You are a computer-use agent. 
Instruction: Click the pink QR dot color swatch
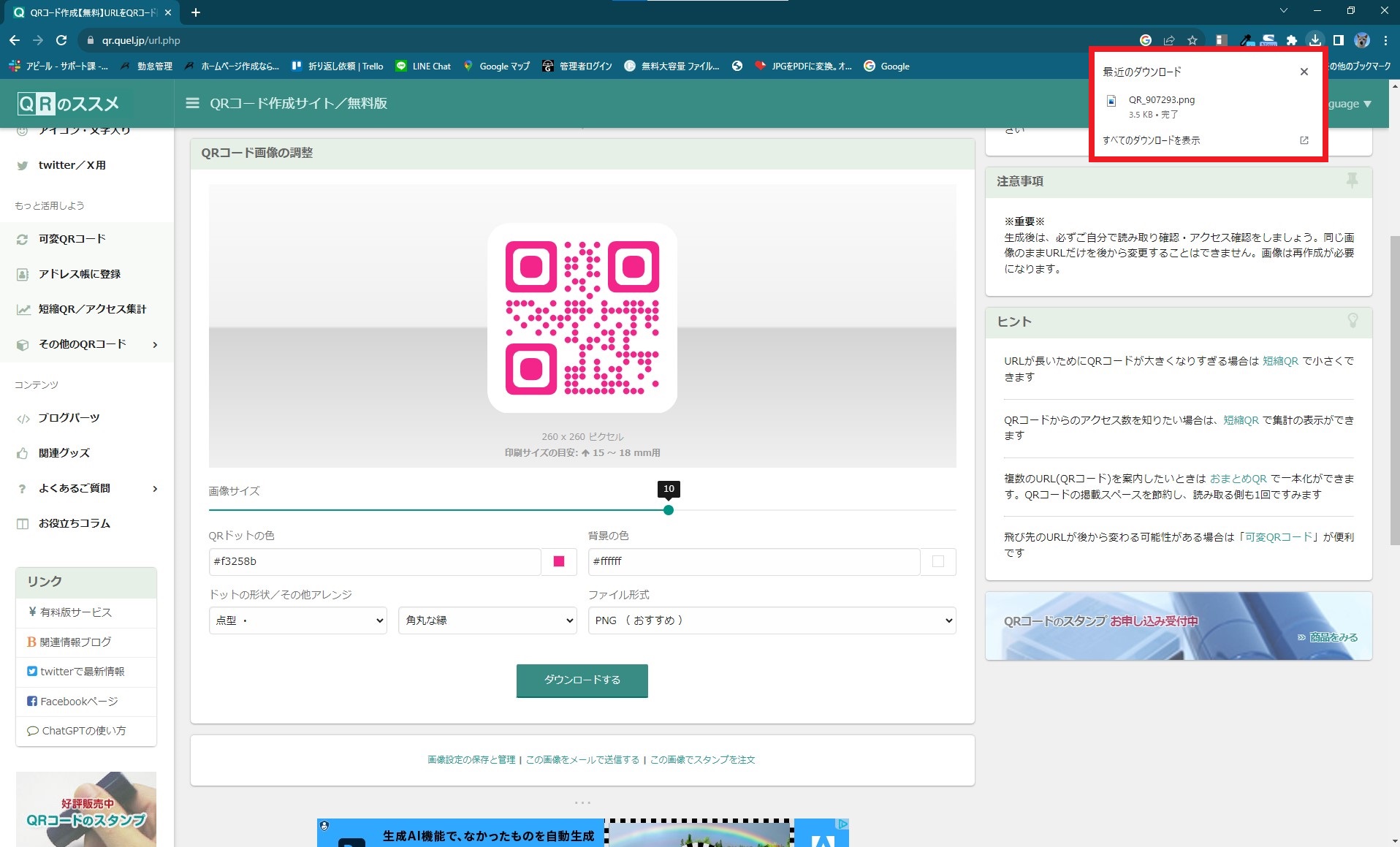pos(559,561)
